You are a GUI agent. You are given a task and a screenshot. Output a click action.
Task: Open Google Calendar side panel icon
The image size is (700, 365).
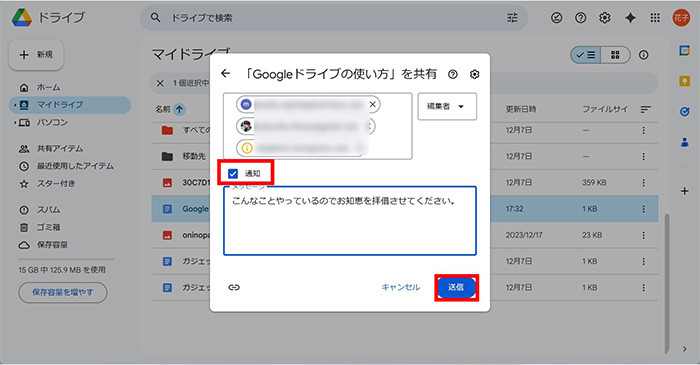tap(684, 50)
